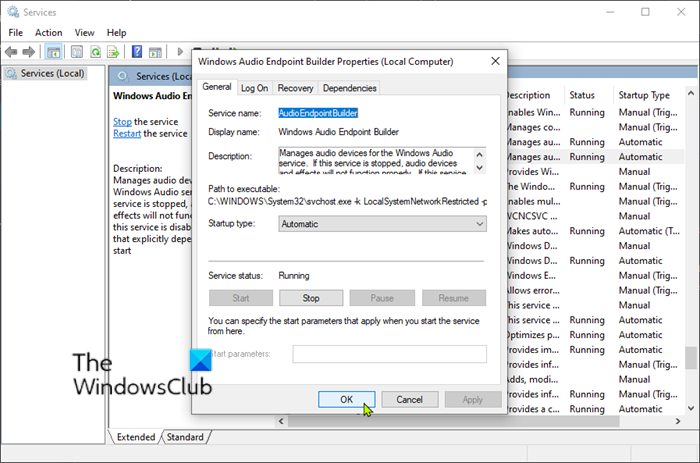Select the row described 'WCNCSVC ...'
Image resolution: width=700 pixels, height=463 pixels.
coord(595,216)
